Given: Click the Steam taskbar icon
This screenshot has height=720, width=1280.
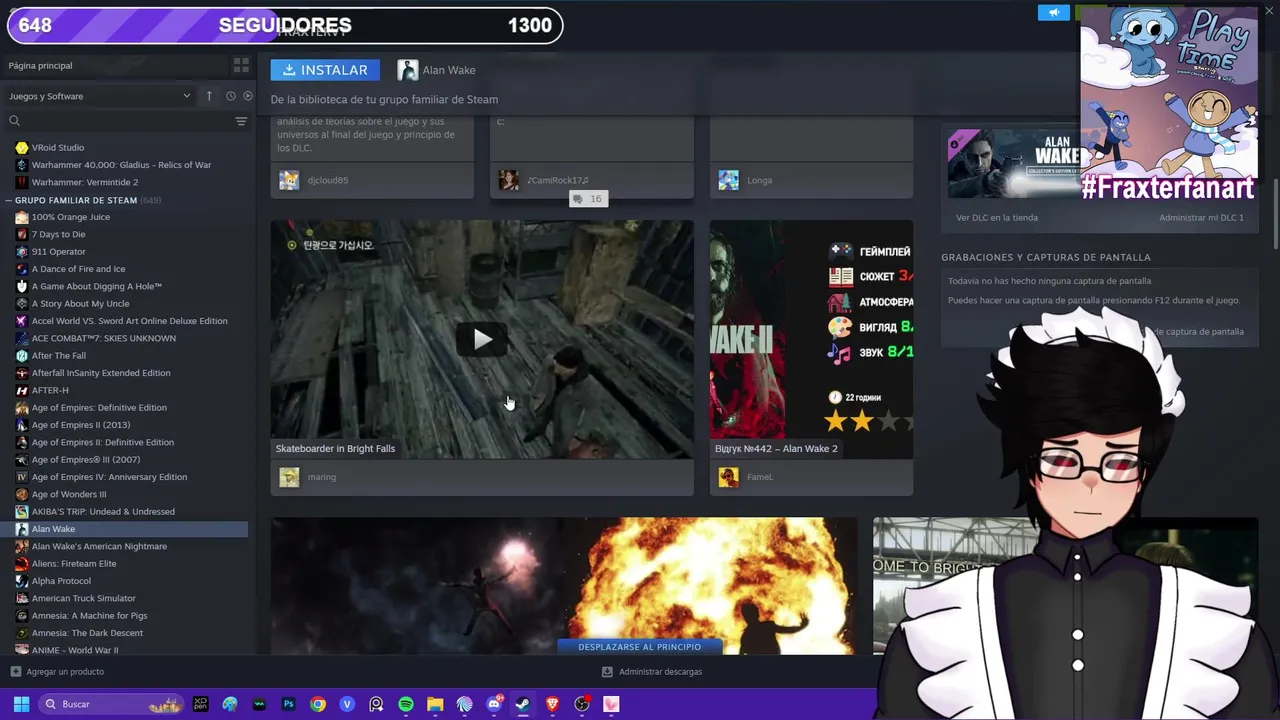Looking at the screenshot, I should click(523, 704).
